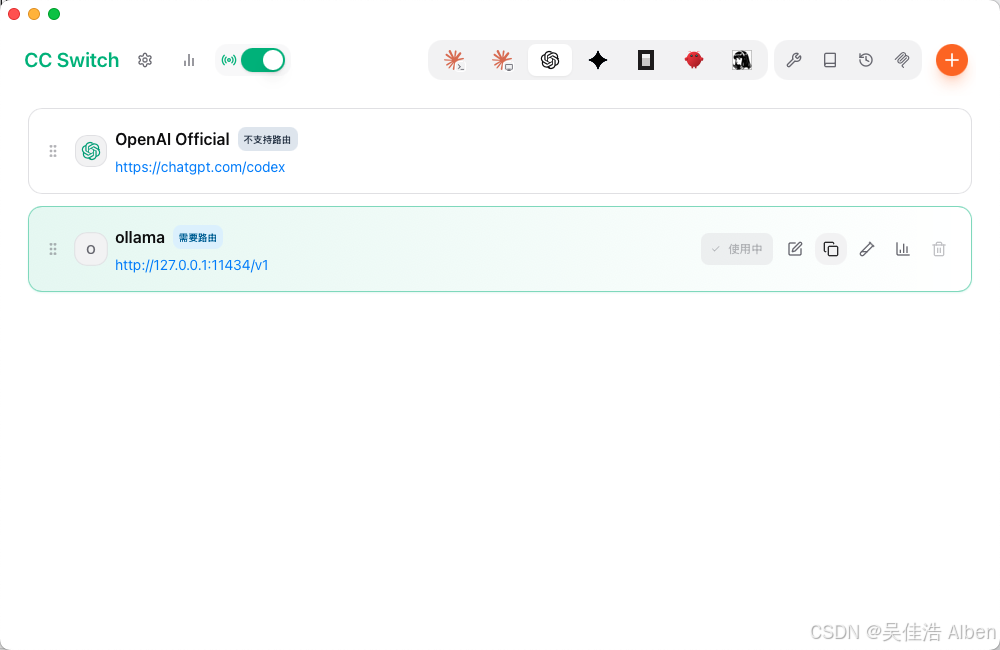Open the wrench tools icon in header
Screen dimensions: 1000x650
tap(794, 60)
